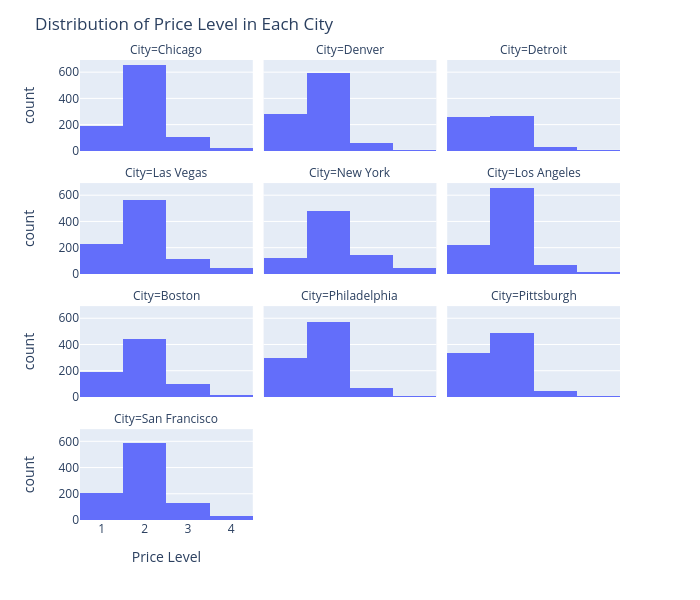This screenshot has height=600, width=700.
Task: Click the City=Chicago facet title
Action: click(x=166, y=50)
